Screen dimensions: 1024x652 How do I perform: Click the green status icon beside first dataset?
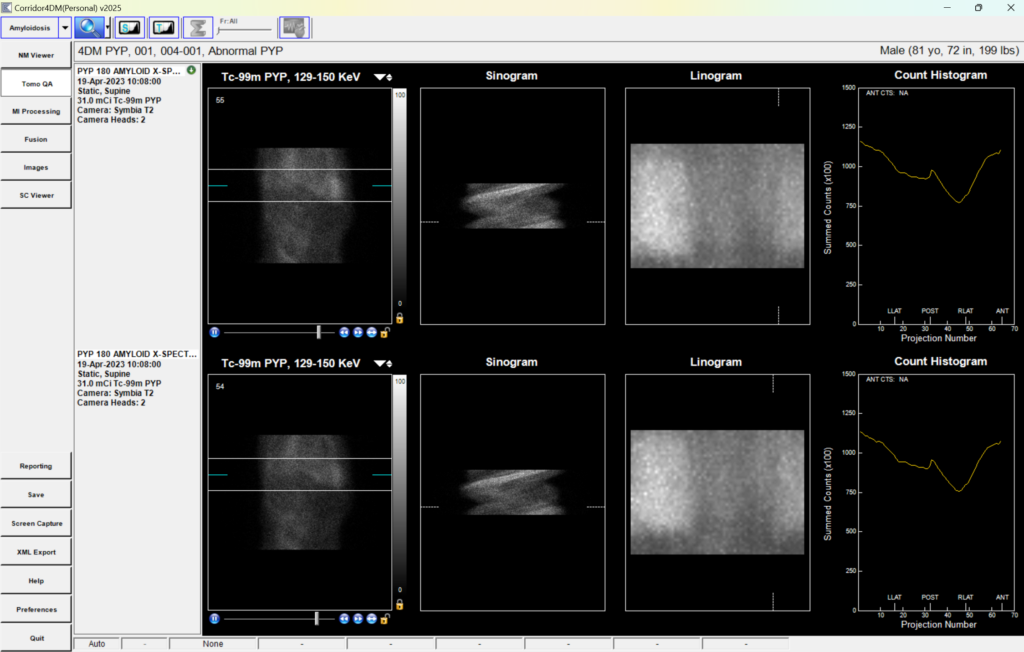pyautogui.click(x=191, y=70)
